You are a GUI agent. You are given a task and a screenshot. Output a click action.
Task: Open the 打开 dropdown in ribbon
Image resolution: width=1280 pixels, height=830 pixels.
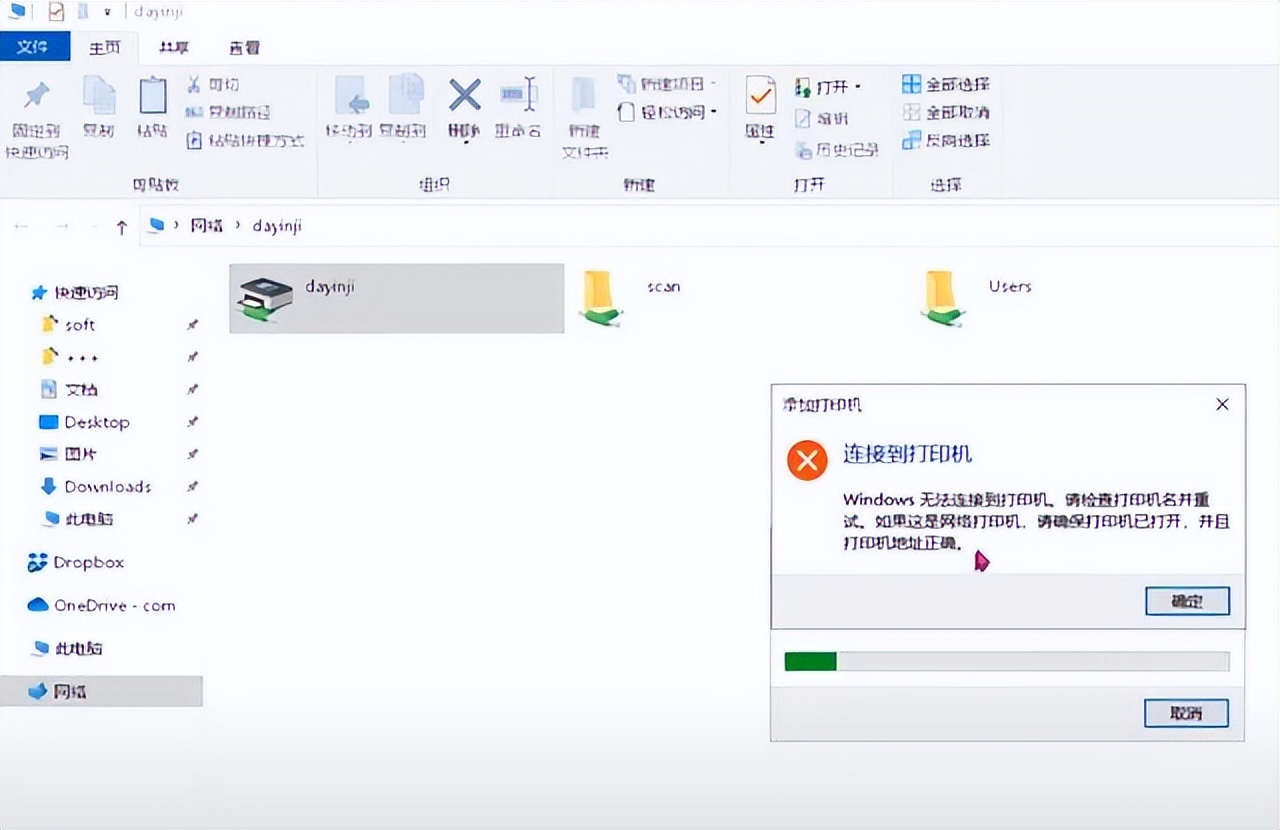coord(828,87)
